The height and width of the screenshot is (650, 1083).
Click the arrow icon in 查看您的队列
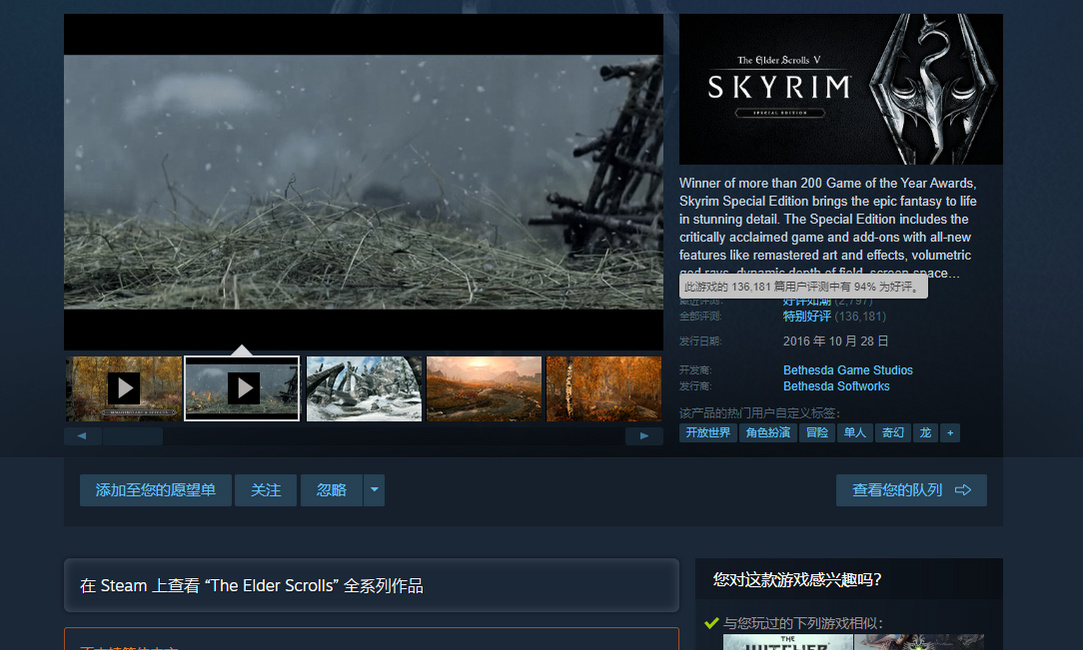click(x=963, y=490)
